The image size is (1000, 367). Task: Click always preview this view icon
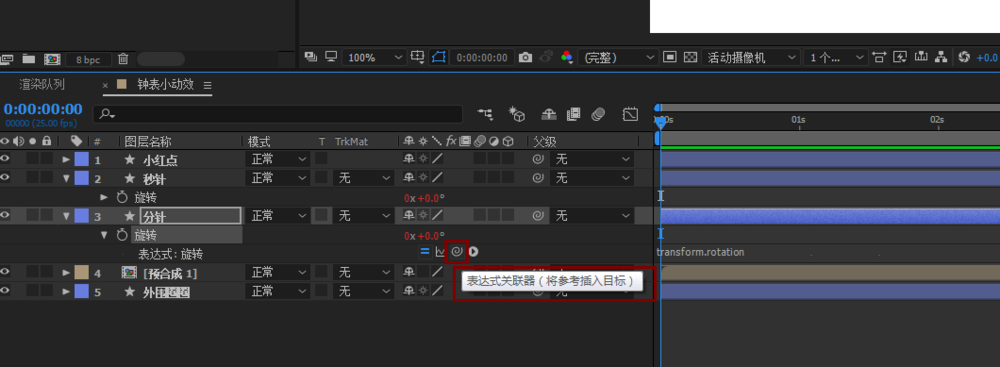tap(311, 57)
